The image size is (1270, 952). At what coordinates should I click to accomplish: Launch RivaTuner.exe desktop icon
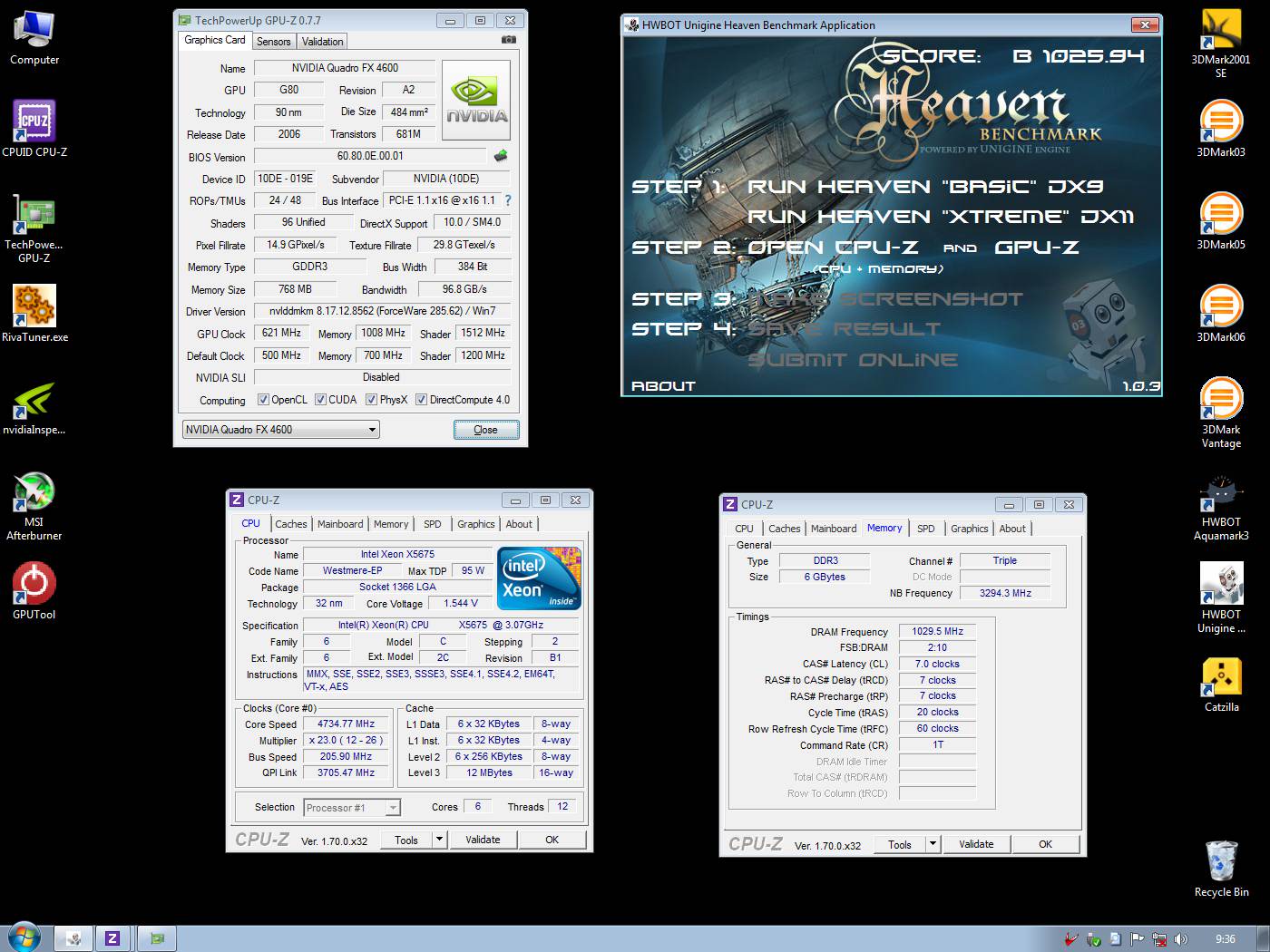pos(34,315)
